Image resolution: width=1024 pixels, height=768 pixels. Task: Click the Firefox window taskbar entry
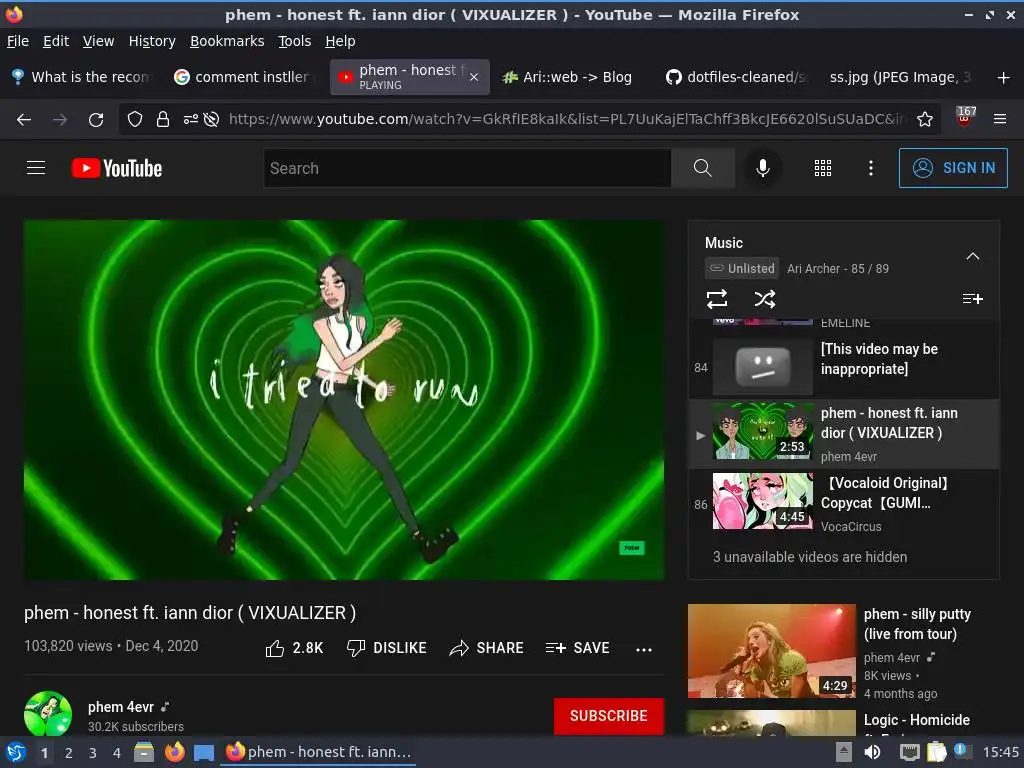[x=318, y=752]
